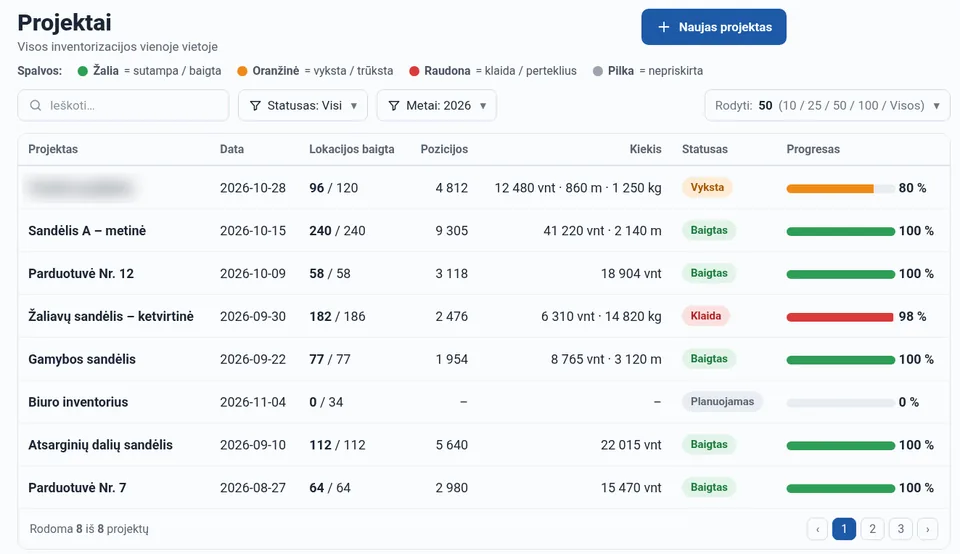960x554 pixels.
Task: Click quantity 15 470 vnt
Action: (x=631, y=488)
